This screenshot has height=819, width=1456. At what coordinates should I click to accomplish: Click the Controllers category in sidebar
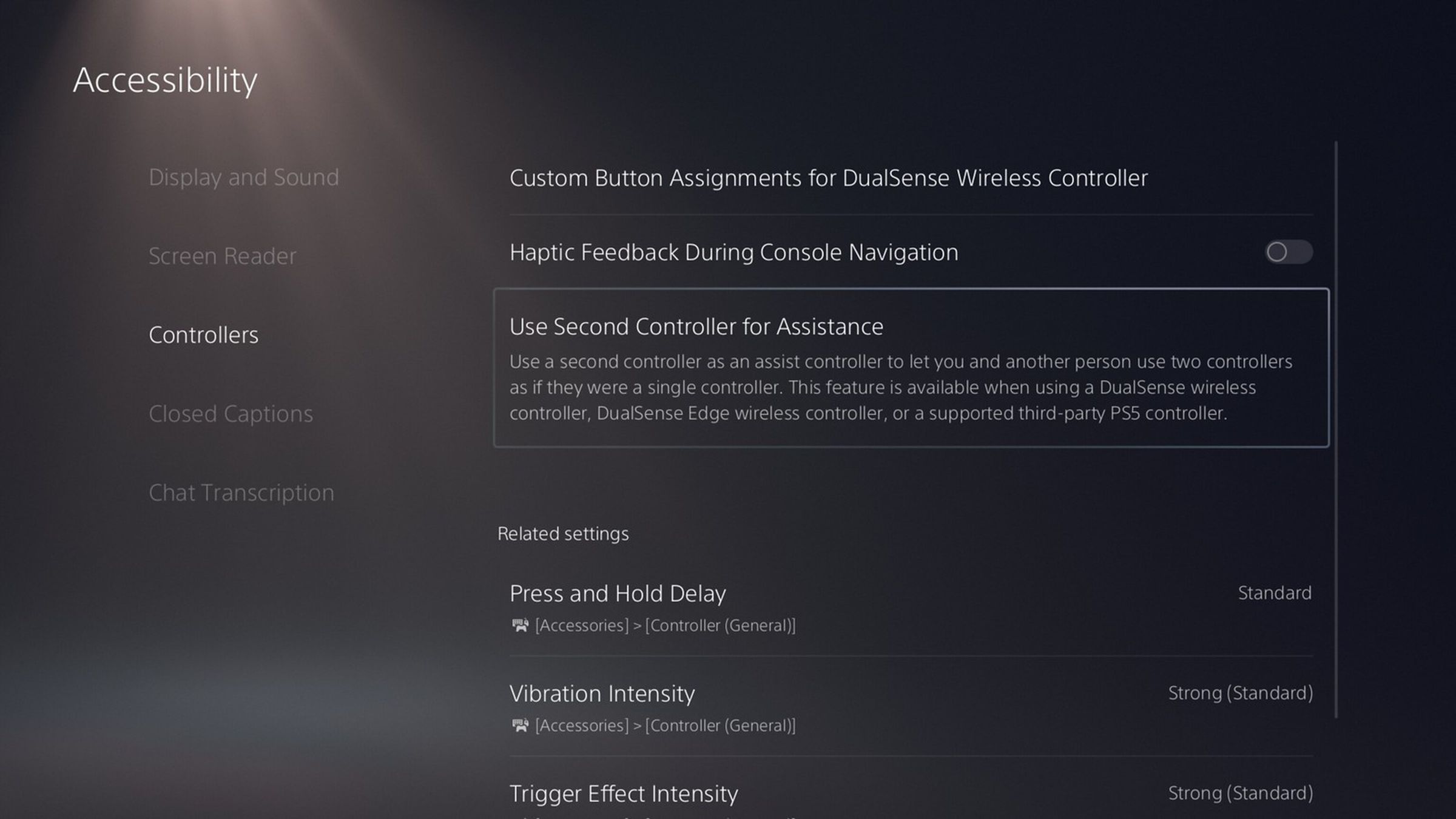(x=204, y=334)
